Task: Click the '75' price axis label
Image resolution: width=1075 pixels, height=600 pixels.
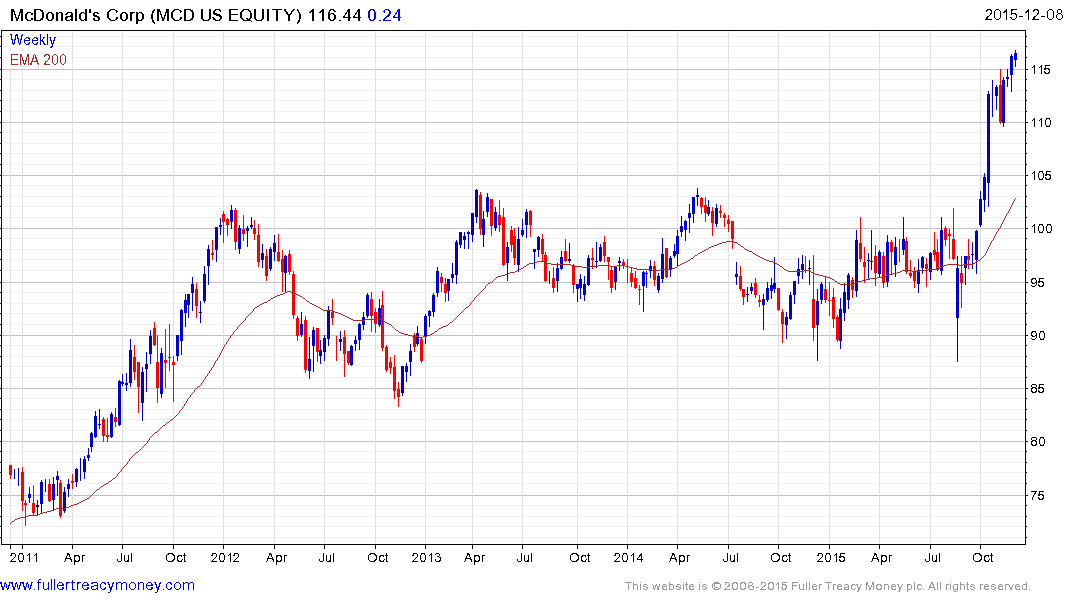Action: (x=1038, y=495)
